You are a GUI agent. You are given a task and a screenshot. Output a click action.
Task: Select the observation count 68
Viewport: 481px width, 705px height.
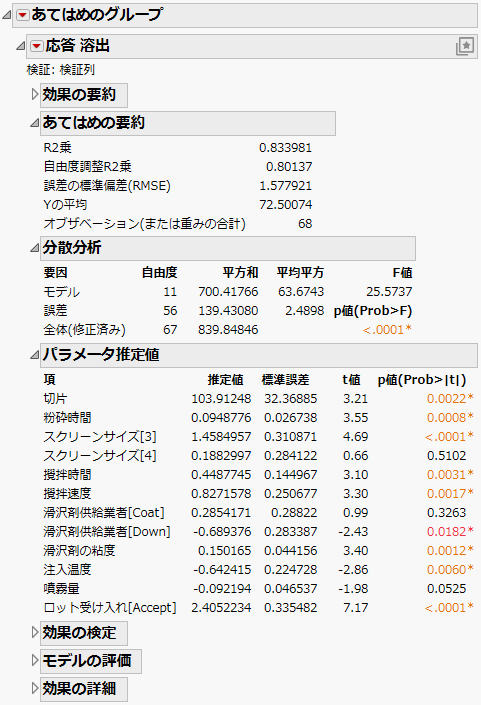click(x=305, y=223)
